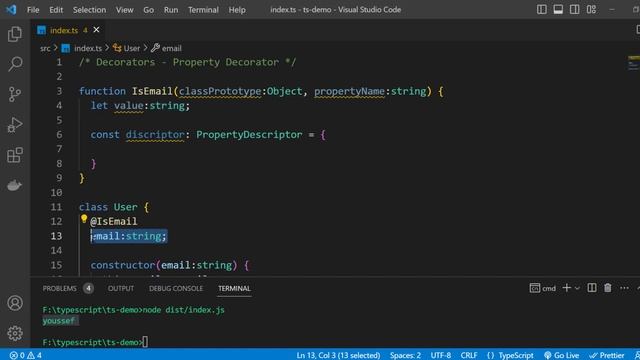Split the terminal panel
Screen dimensions: 640x360
[591, 288]
